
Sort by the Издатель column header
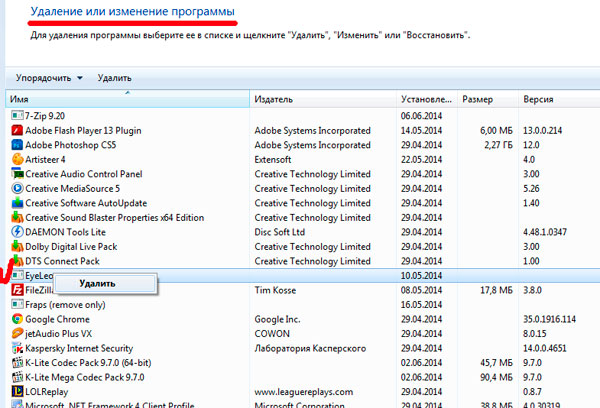323,100
